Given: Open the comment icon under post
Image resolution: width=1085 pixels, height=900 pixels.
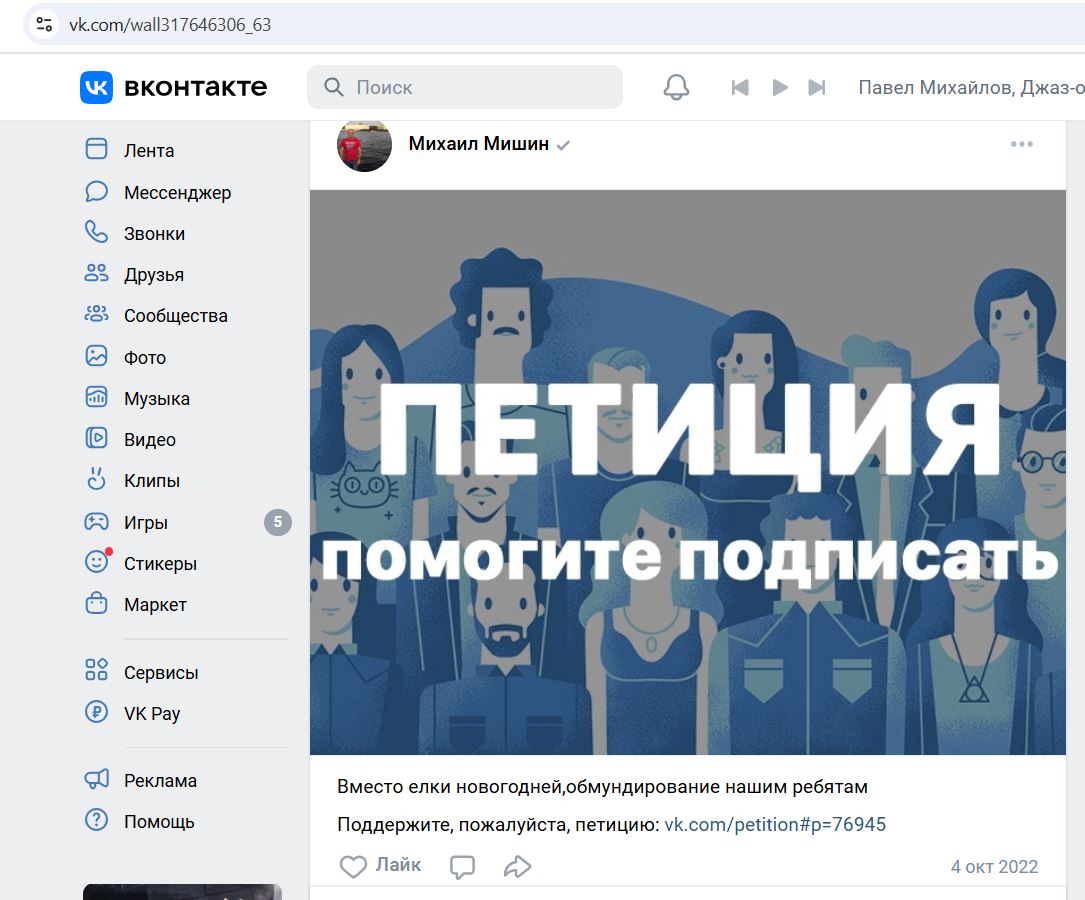Looking at the screenshot, I should click(x=462, y=867).
